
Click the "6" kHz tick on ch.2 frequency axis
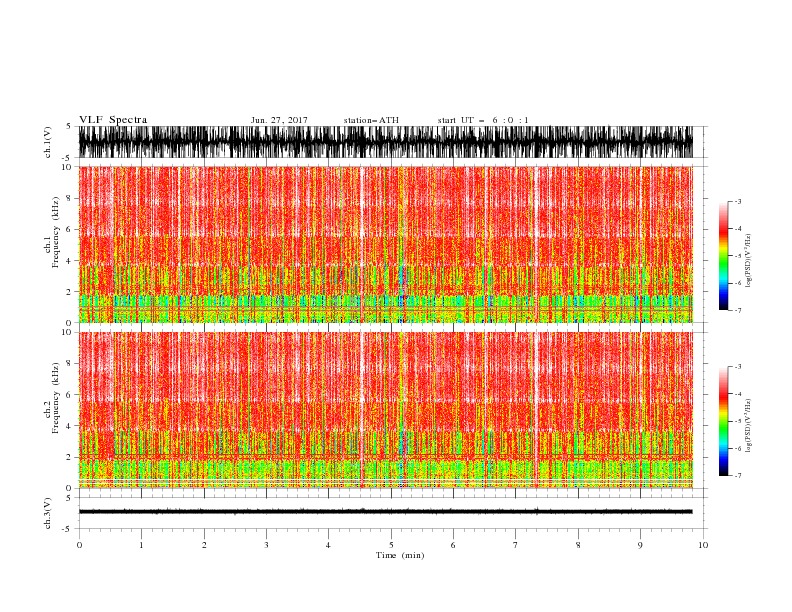pos(70,395)
